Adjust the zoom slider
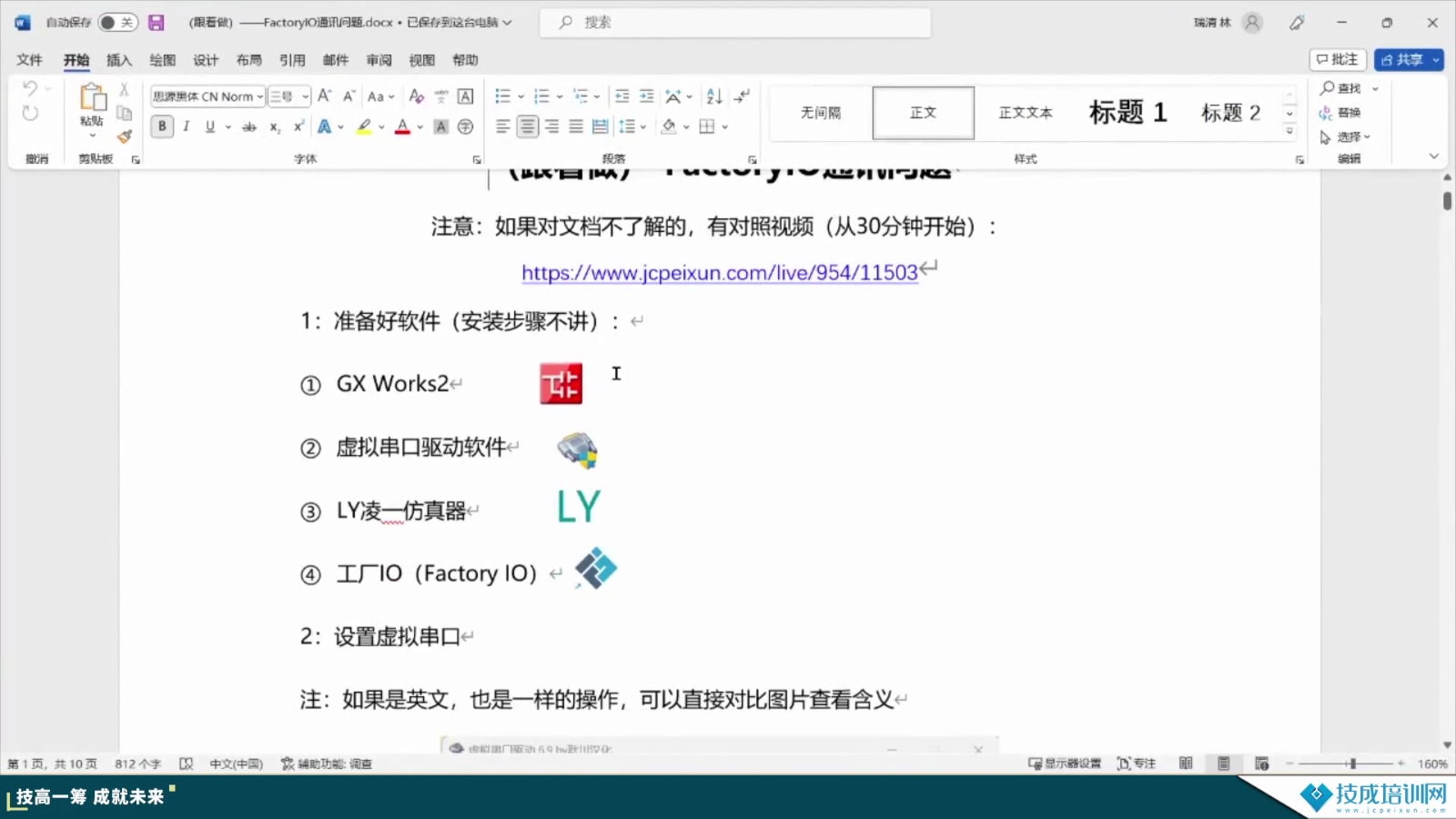 click(1352, 763)
